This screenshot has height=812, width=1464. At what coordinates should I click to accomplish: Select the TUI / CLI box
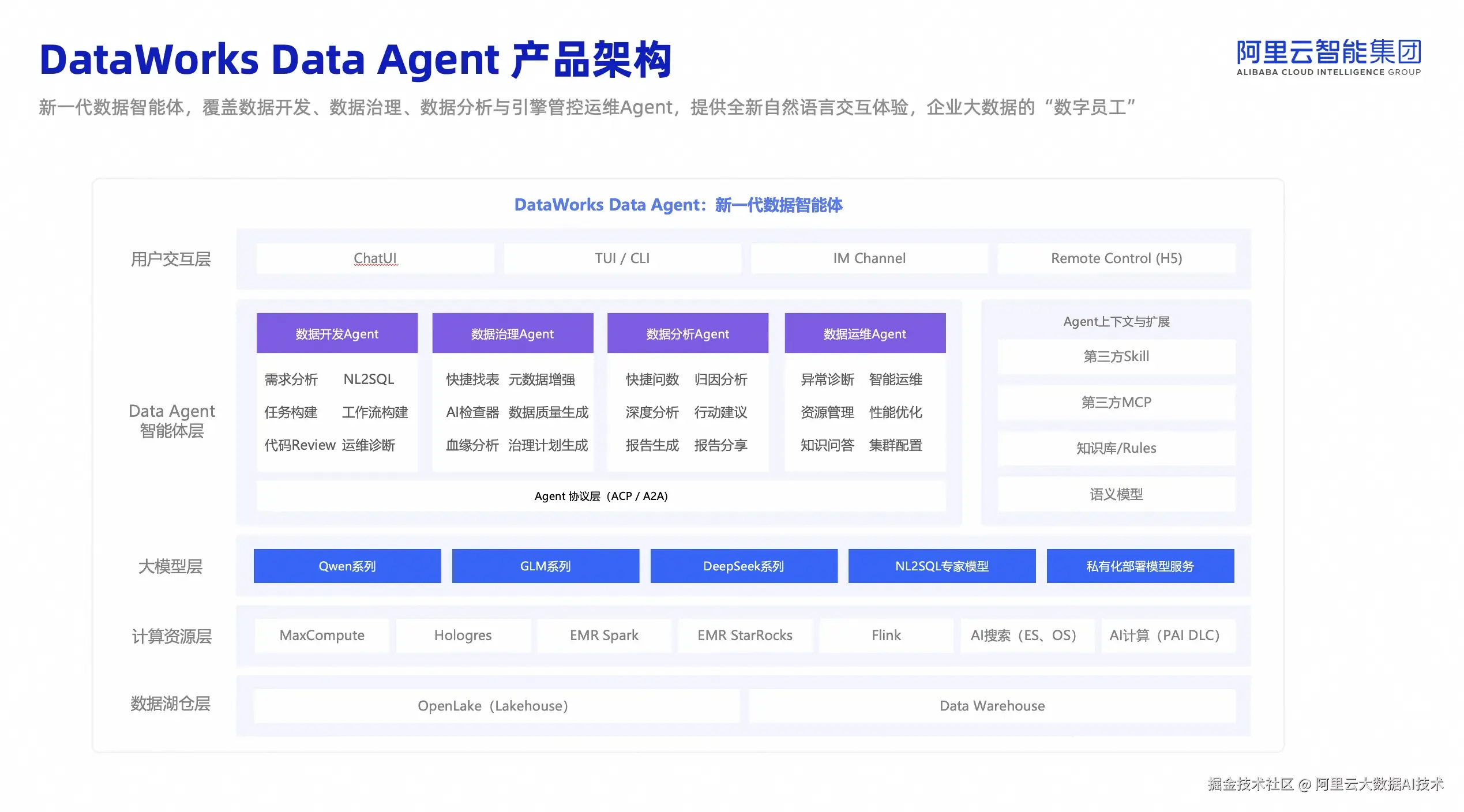[x=622, y=258]
